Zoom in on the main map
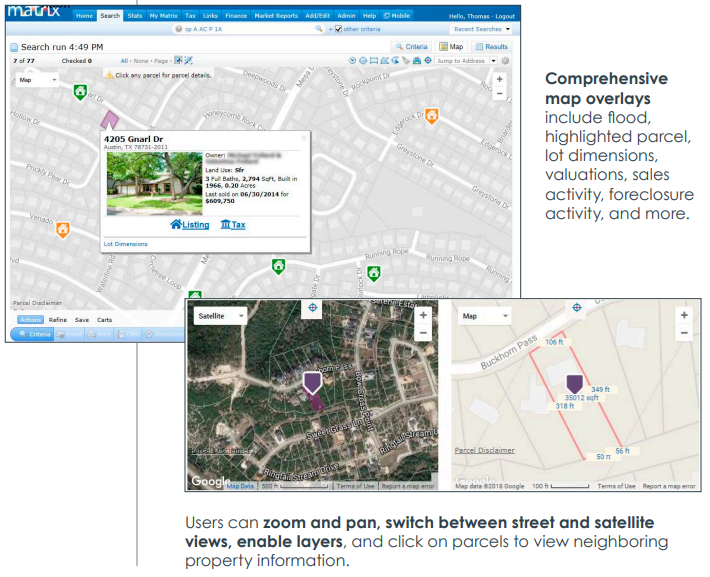Image resolution: width=710 pixels, height=577 pixels. [499, 79]
